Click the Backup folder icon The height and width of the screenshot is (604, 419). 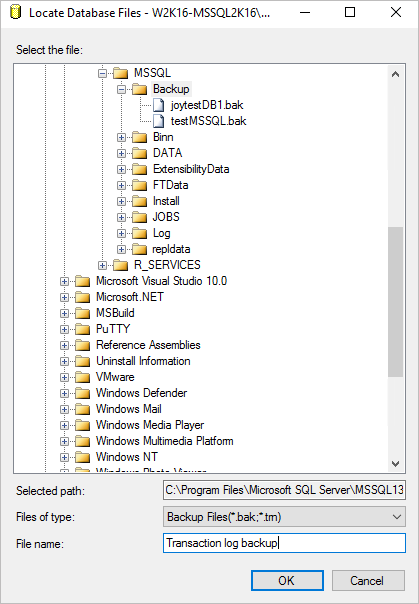139,89
